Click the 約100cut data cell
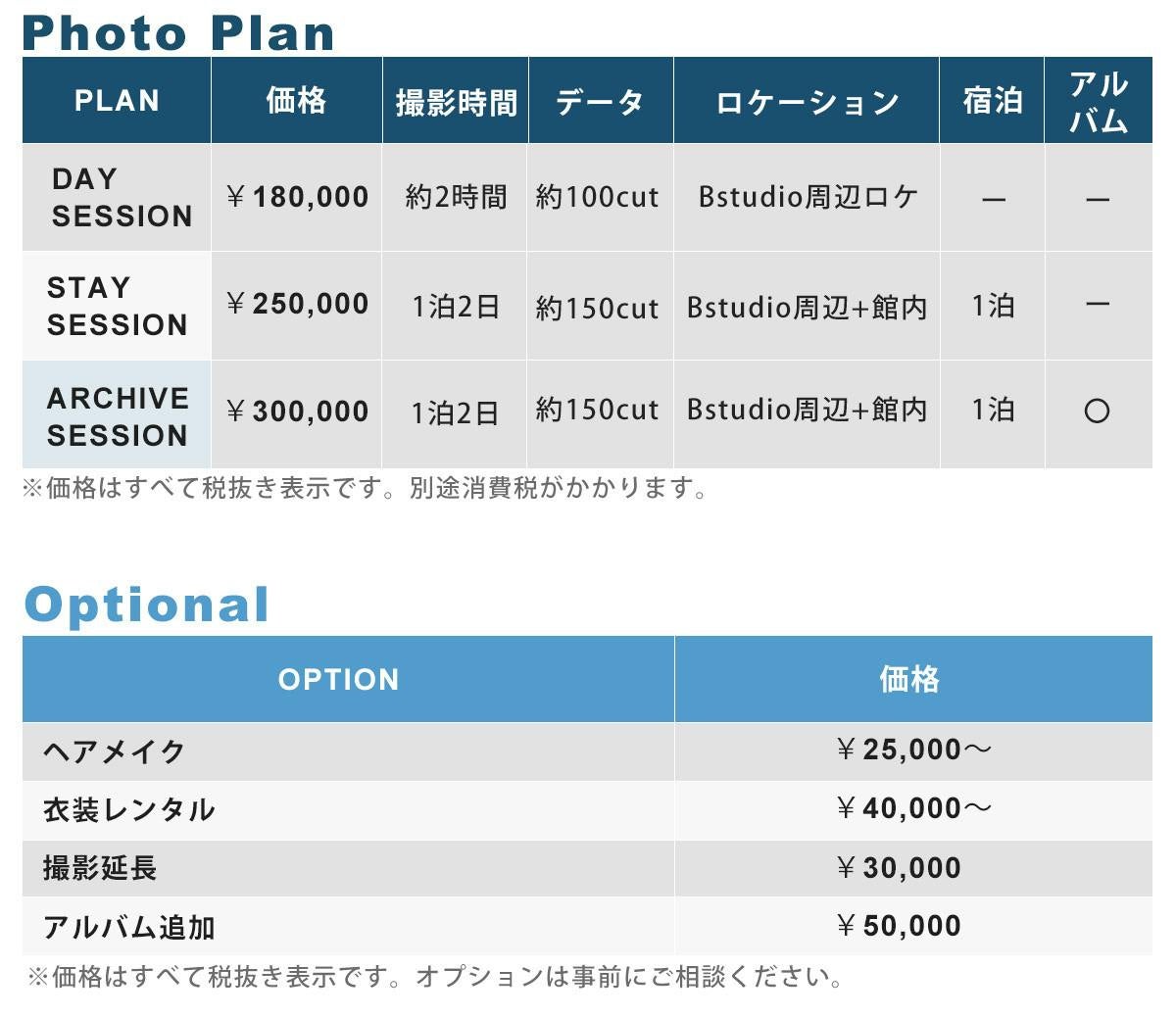This screenshot has height=1017, width=1176. point(598,197)
